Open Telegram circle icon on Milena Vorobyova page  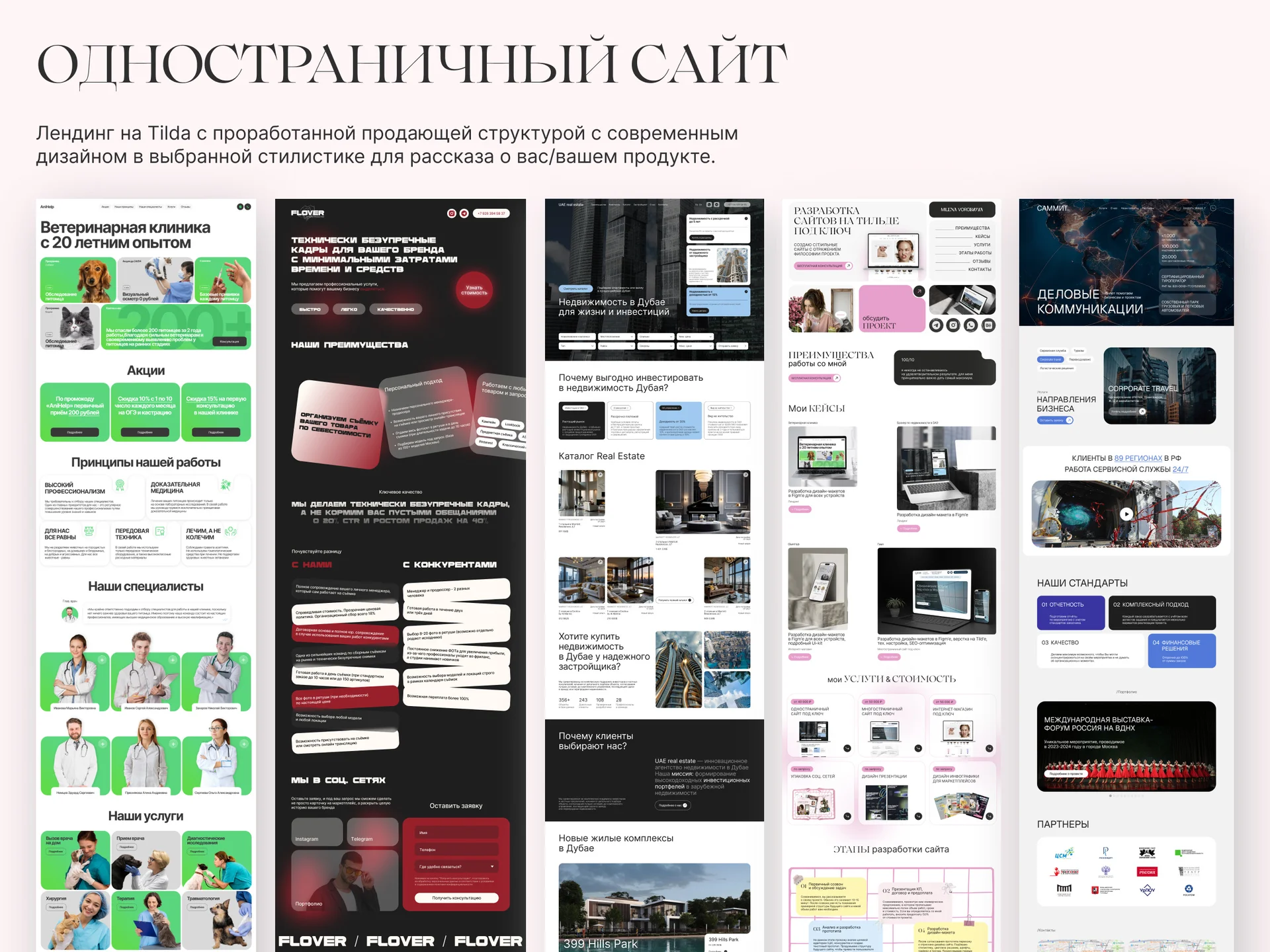tap(936, 325)
